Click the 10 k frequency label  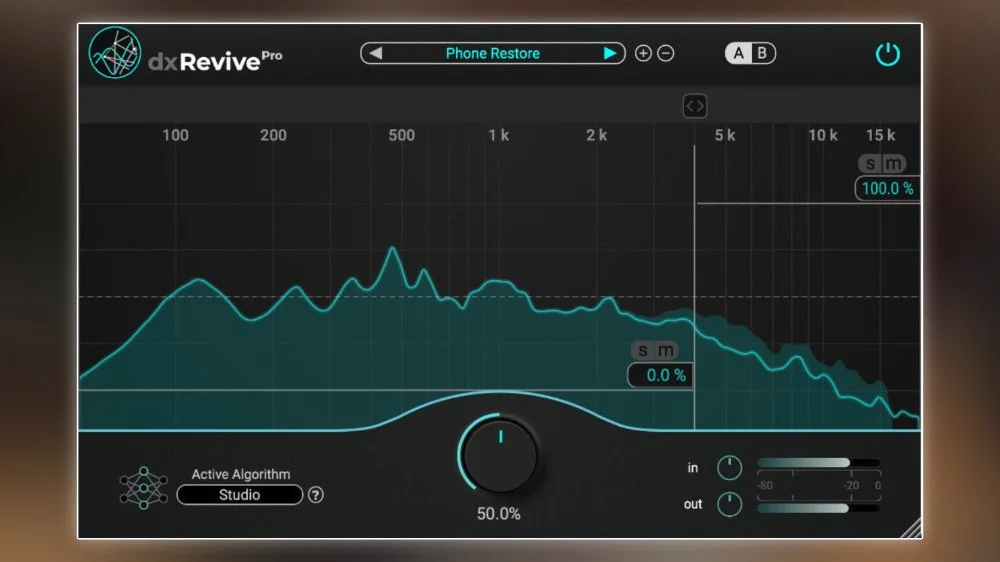click(823, 135)
